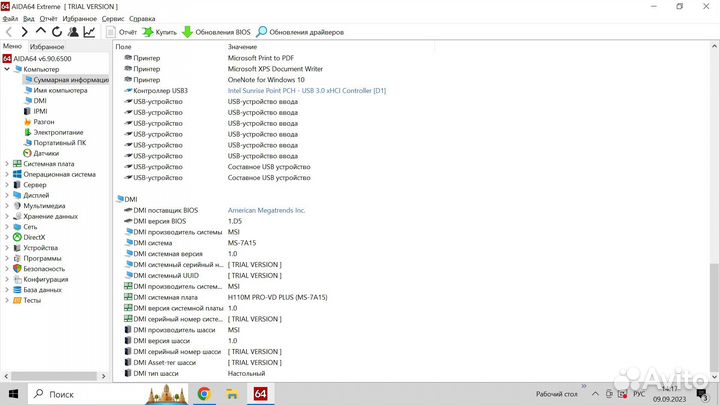The height and width of the screenshot is (405, 720).
Task: Refresh the page with the circular arrow icon
Action: click(x=57, y=32)
